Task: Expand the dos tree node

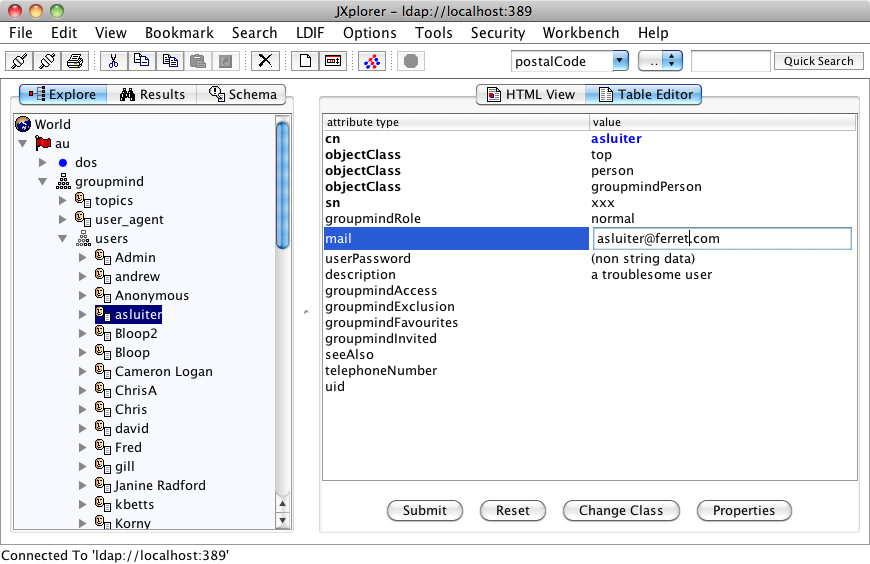Action: point(43,163)
